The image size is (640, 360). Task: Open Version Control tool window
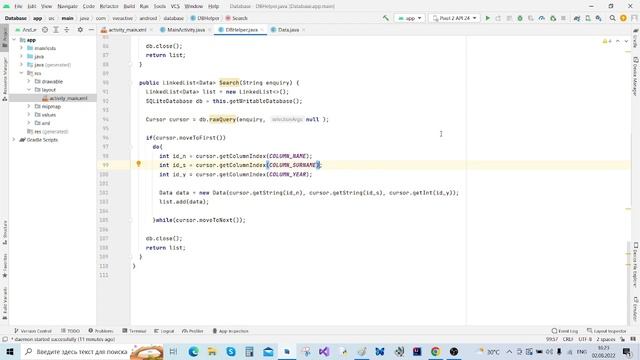coord(33,331)
